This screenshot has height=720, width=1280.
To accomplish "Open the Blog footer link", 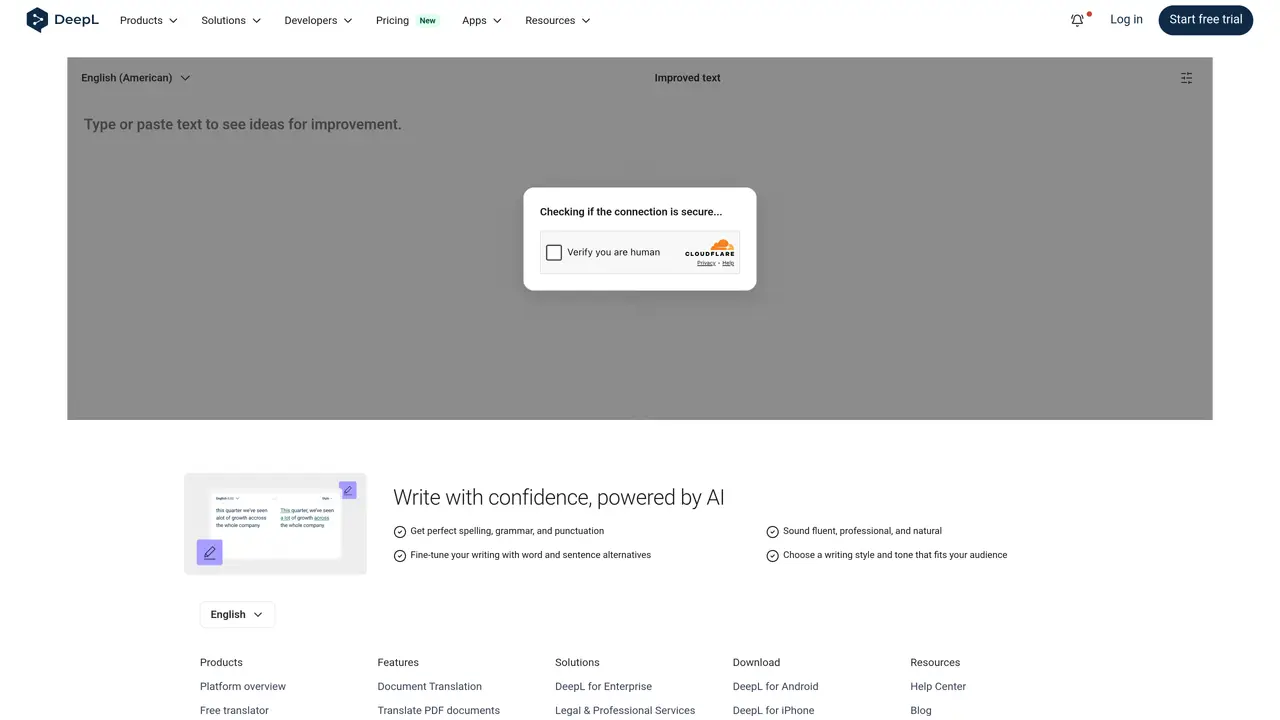I will pyautogui.click(x=921, y=711).
